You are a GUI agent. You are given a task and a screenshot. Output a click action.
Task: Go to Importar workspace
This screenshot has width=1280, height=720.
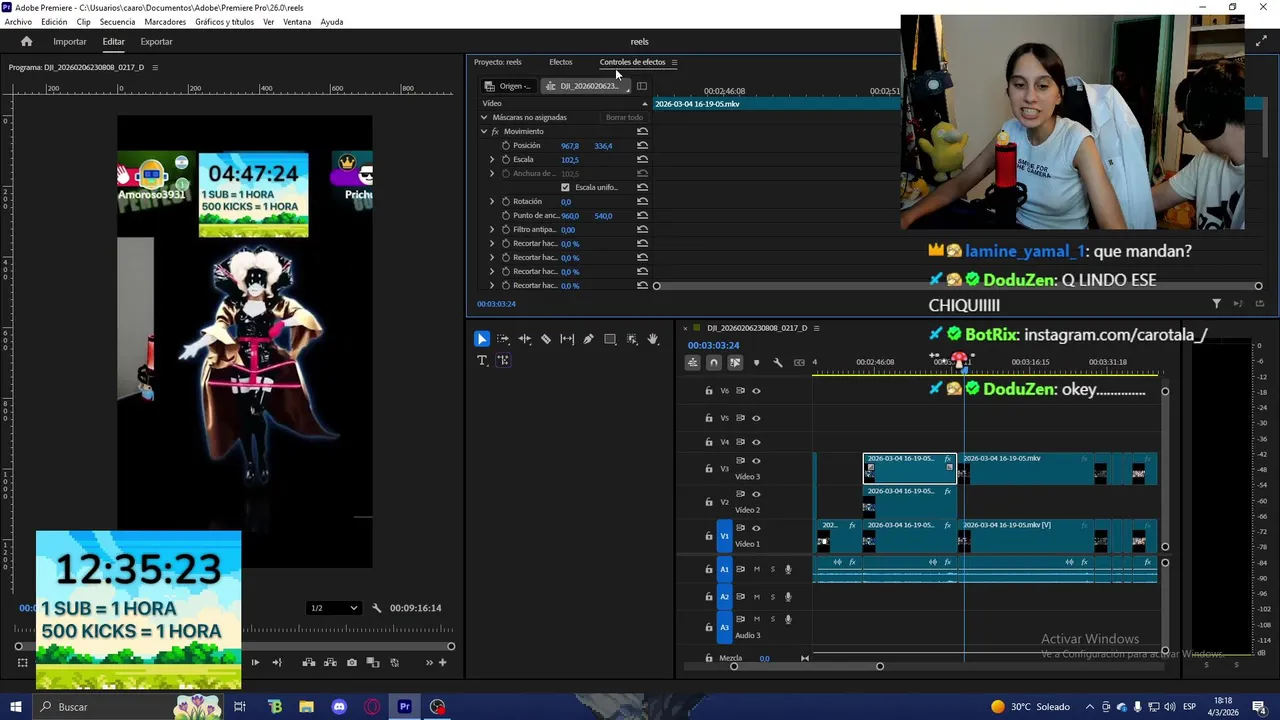tap(69, 41)
